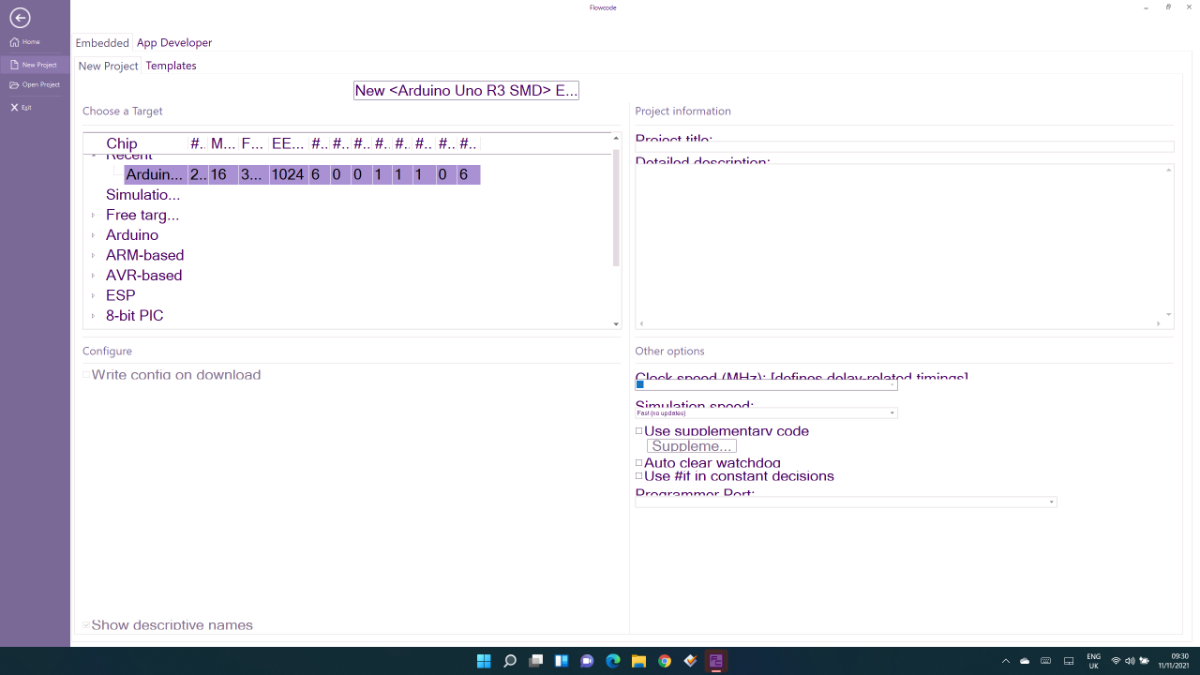Expand the ESP tree node
This screenshot has height=675, width=1200.
tap(93, 295)
